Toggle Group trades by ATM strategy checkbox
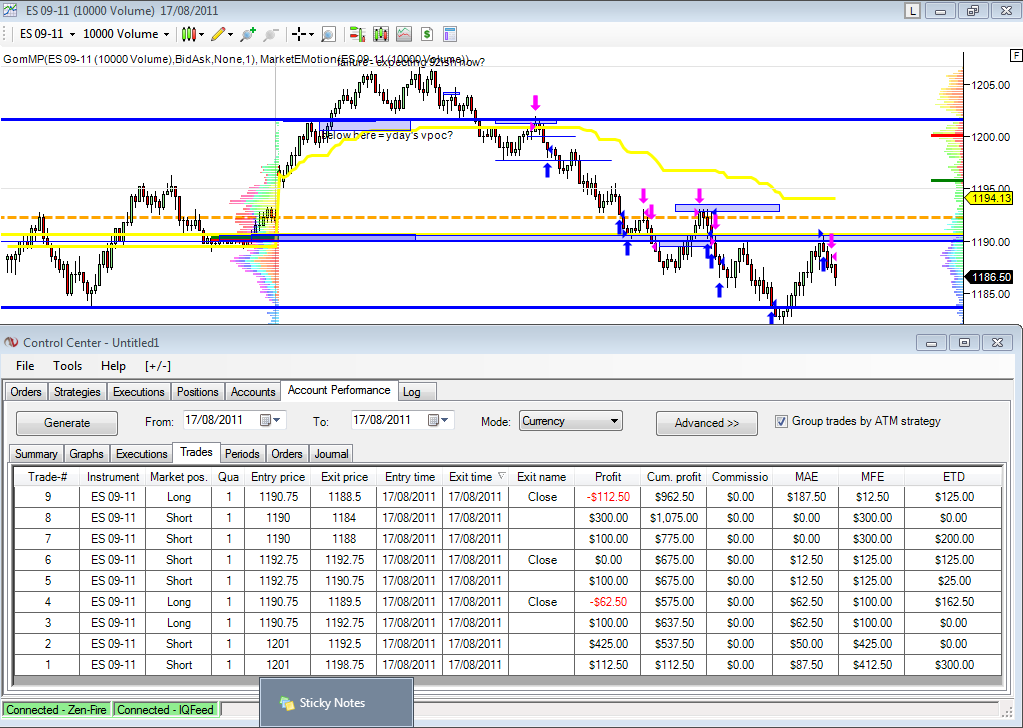The height and width of the screenshot is (728, 1023). click(x=781, y=421)
